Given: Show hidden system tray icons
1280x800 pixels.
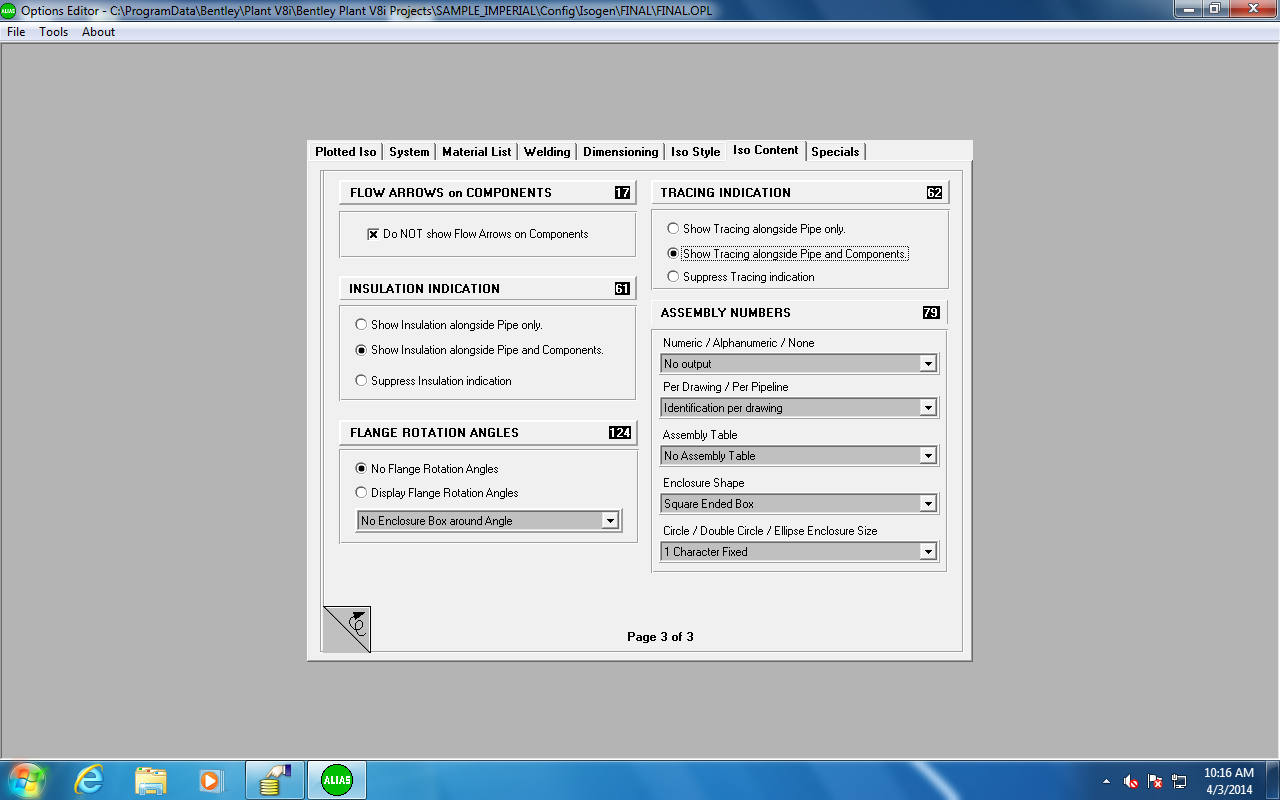Looking at the screenshot, I should pos(1106,781).
